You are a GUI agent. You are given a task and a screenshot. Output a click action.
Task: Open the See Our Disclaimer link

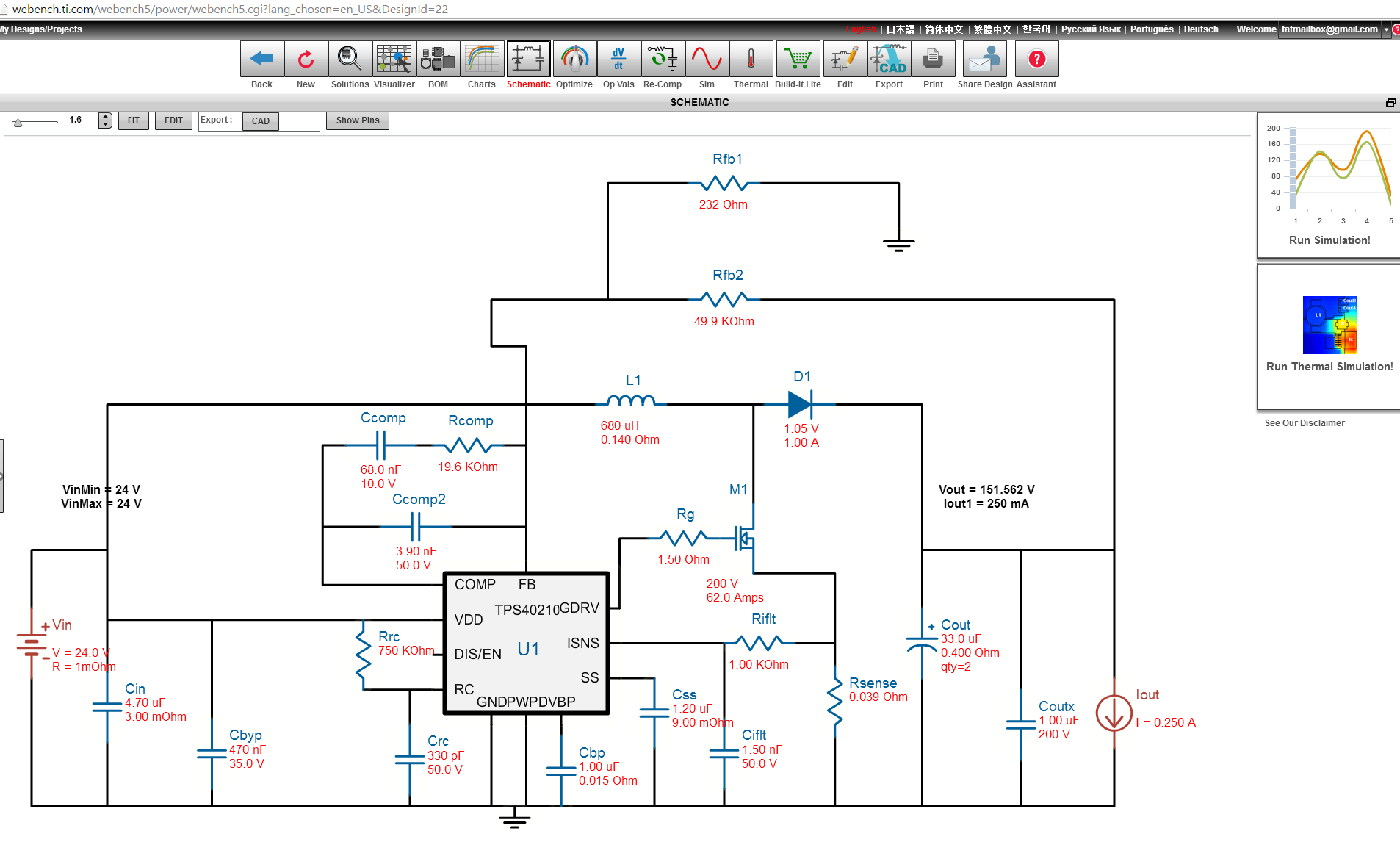click(x=1305, y=423)
